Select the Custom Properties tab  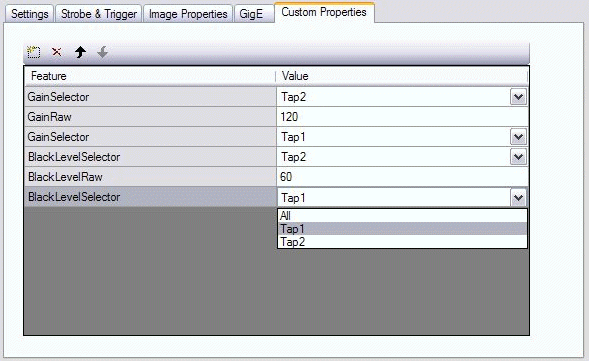click(x=324, y=12)
